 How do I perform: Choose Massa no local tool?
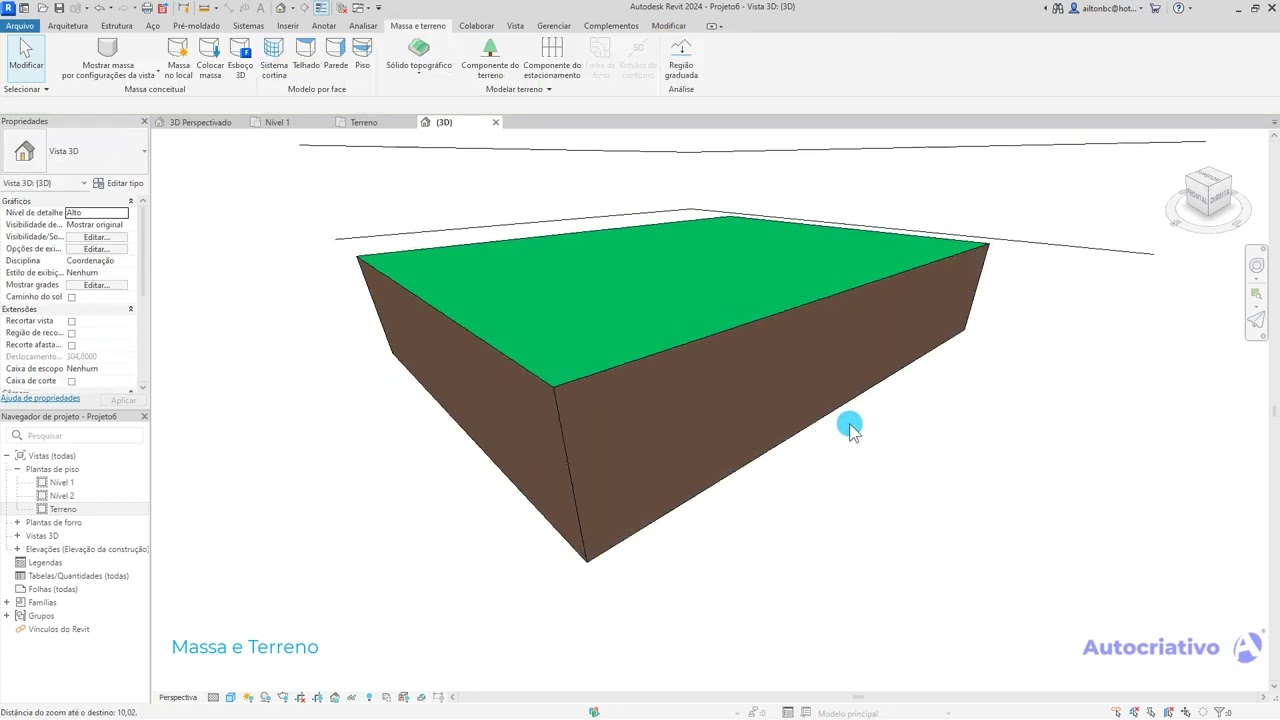178,58
